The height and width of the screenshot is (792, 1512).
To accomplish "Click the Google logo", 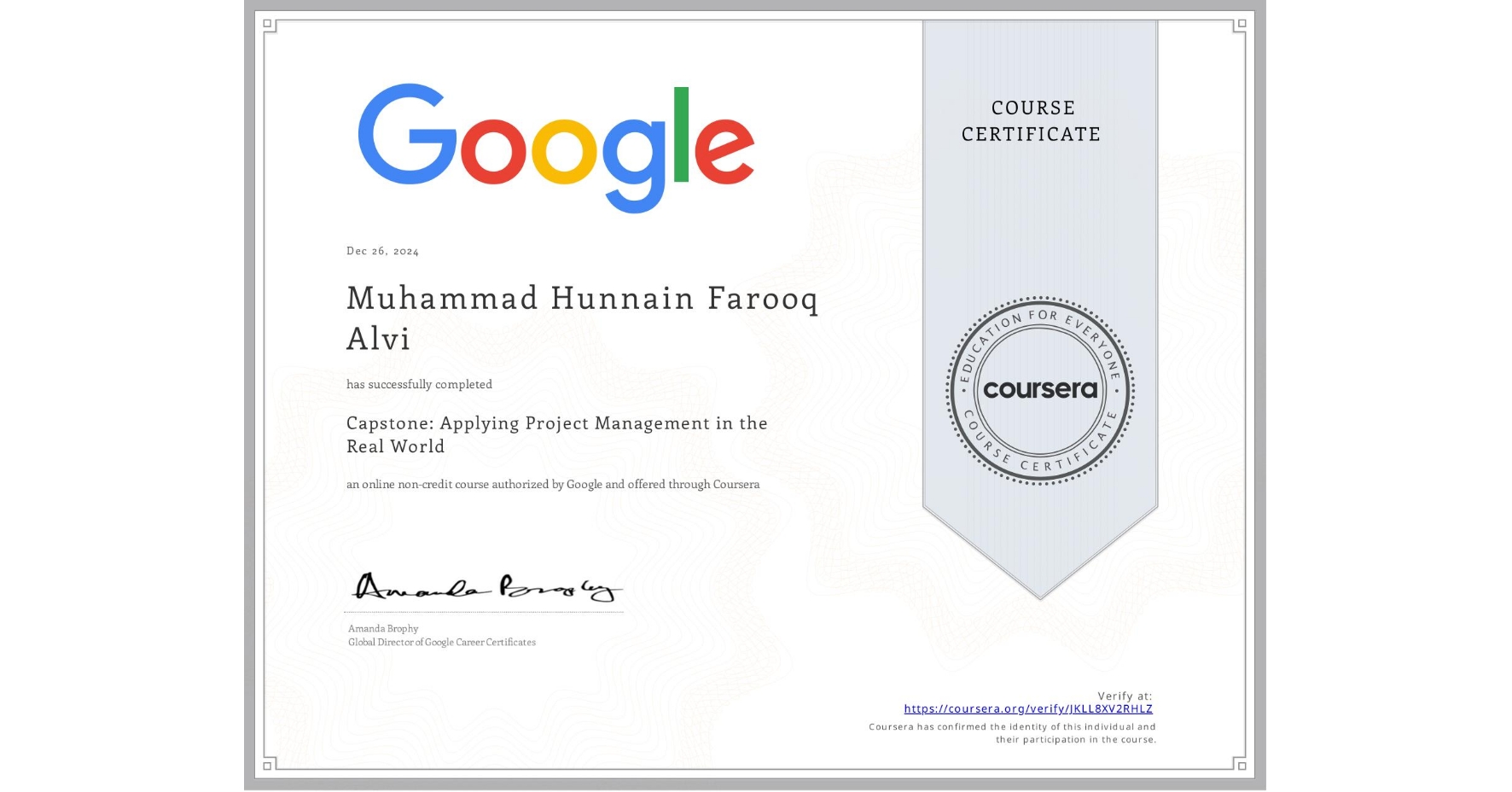I will pos(556,148).
